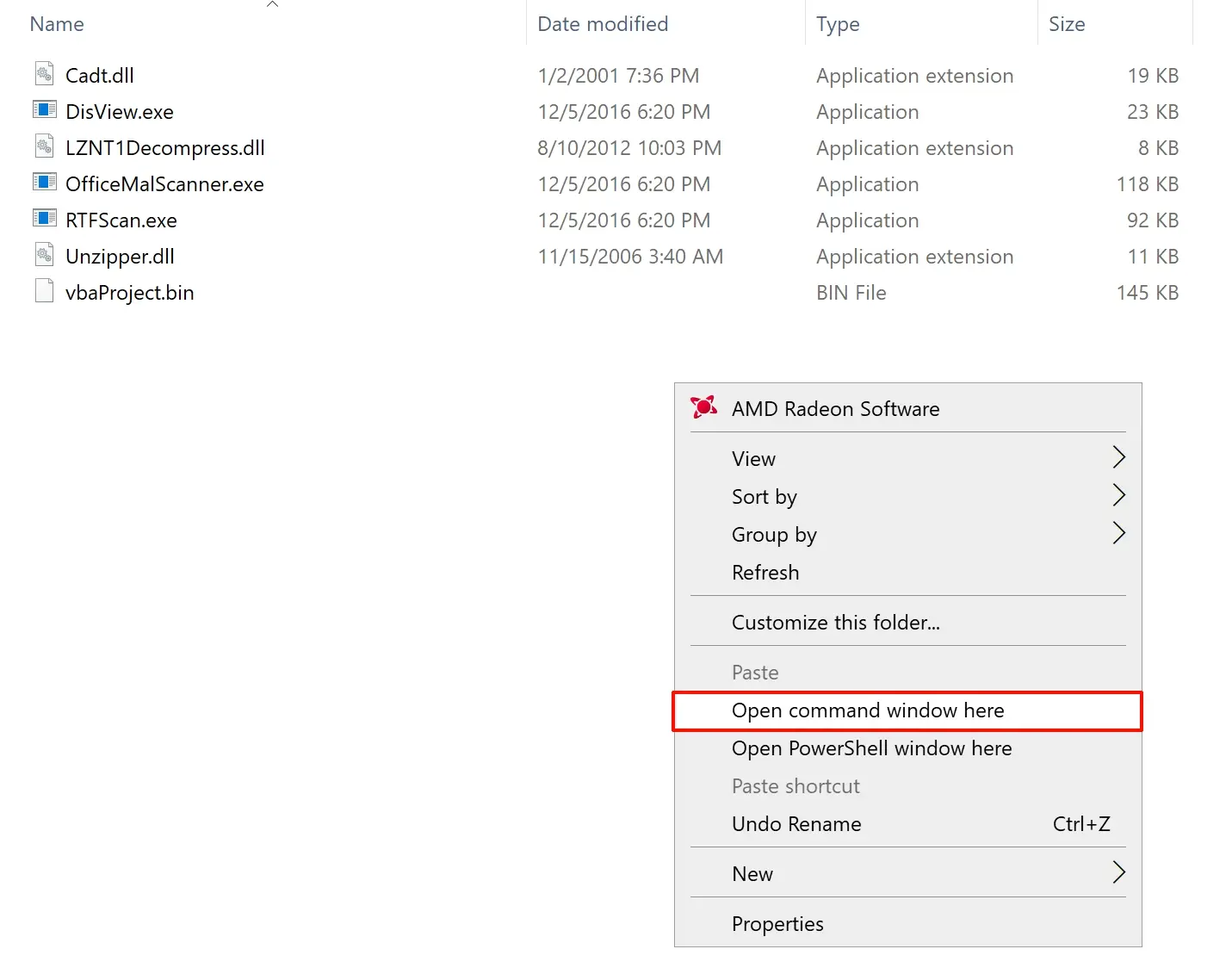This screenshot has width=1232, height=974.
Task: Click the AMD Radeon Software icon
Action: point(703,408)
